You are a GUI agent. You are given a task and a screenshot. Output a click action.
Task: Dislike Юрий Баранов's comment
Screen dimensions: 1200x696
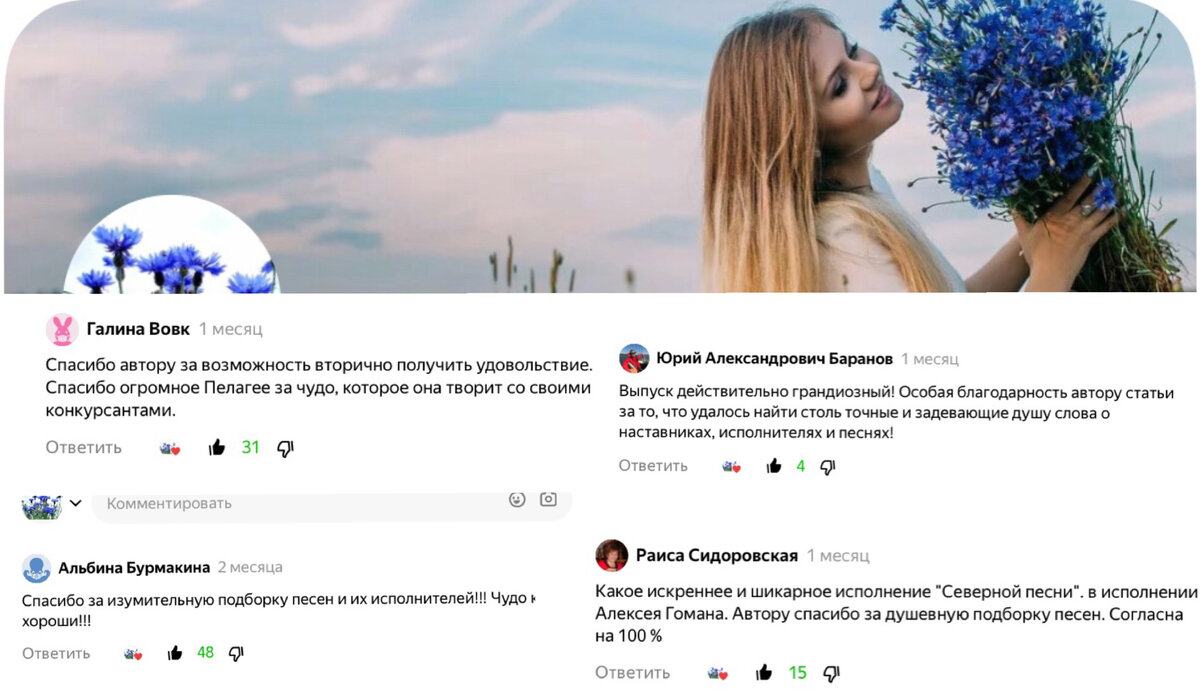click(x=827, y=467)
